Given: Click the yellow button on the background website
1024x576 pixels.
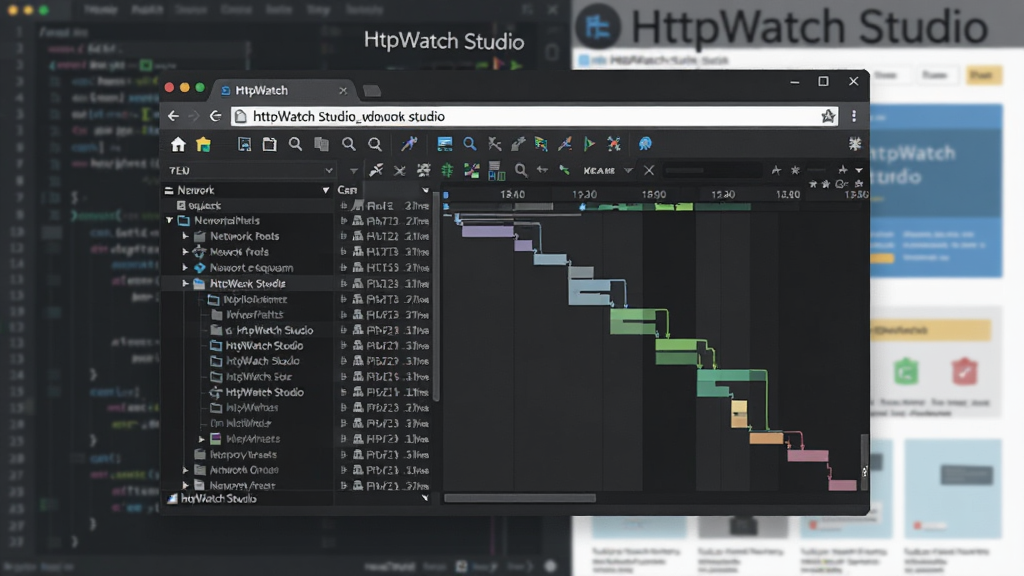Looking at the screenshot, I should pos(982,75).
